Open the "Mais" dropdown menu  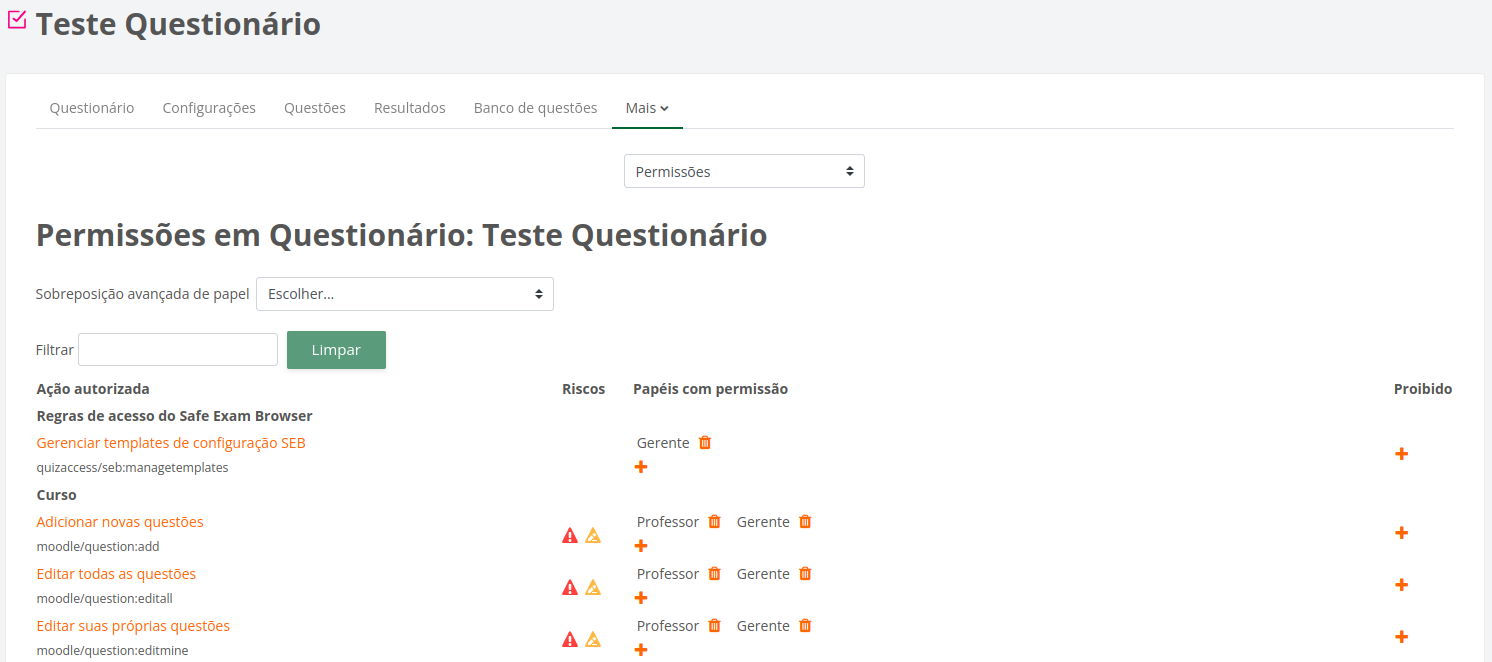(646, 107)
